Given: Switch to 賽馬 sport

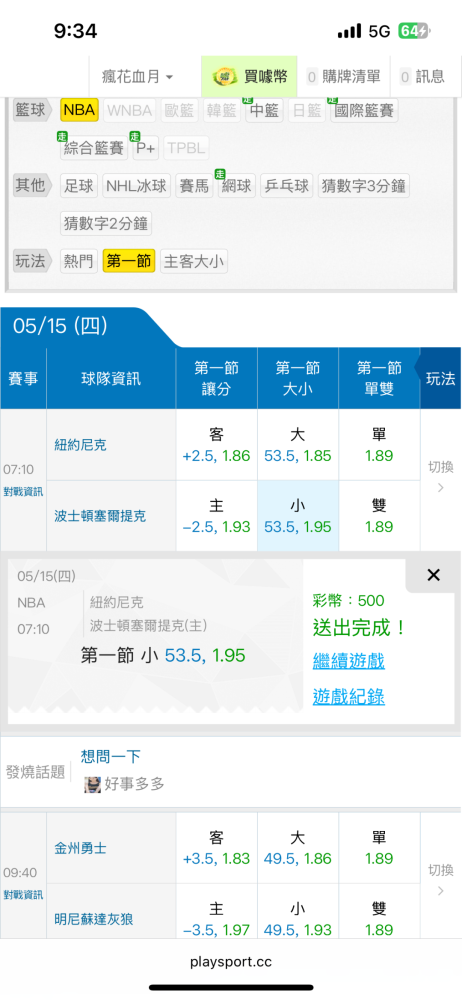Looking at the screenshot, I should tap(194, 186).
